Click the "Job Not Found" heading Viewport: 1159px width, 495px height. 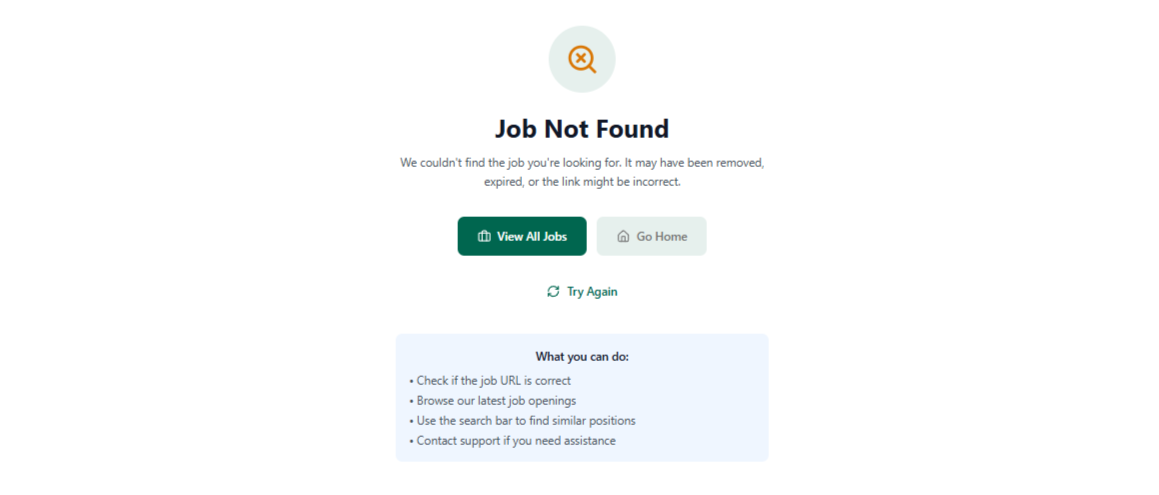click(x=581, y=129)
